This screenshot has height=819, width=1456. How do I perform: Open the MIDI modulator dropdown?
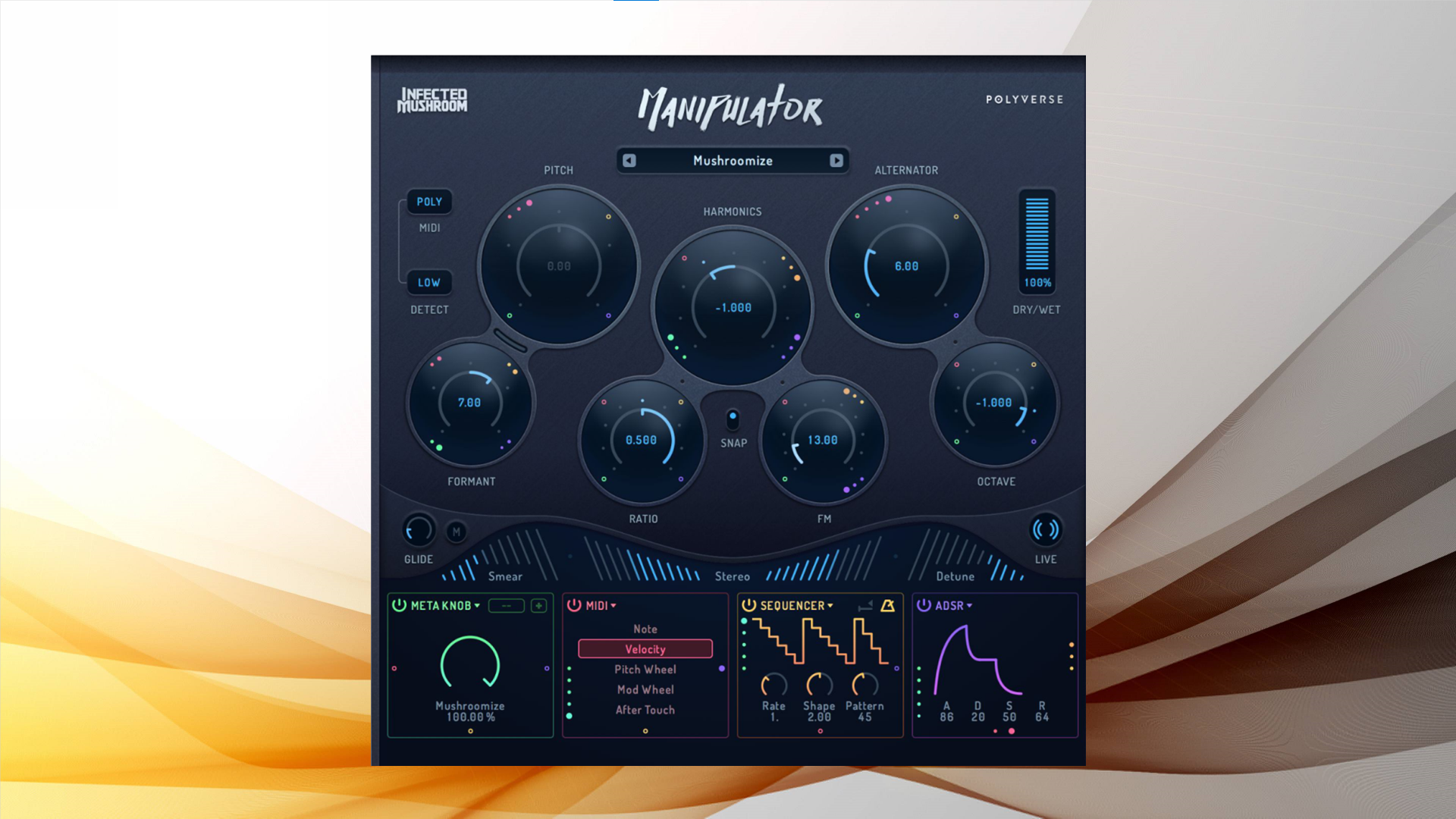[601, 606]
